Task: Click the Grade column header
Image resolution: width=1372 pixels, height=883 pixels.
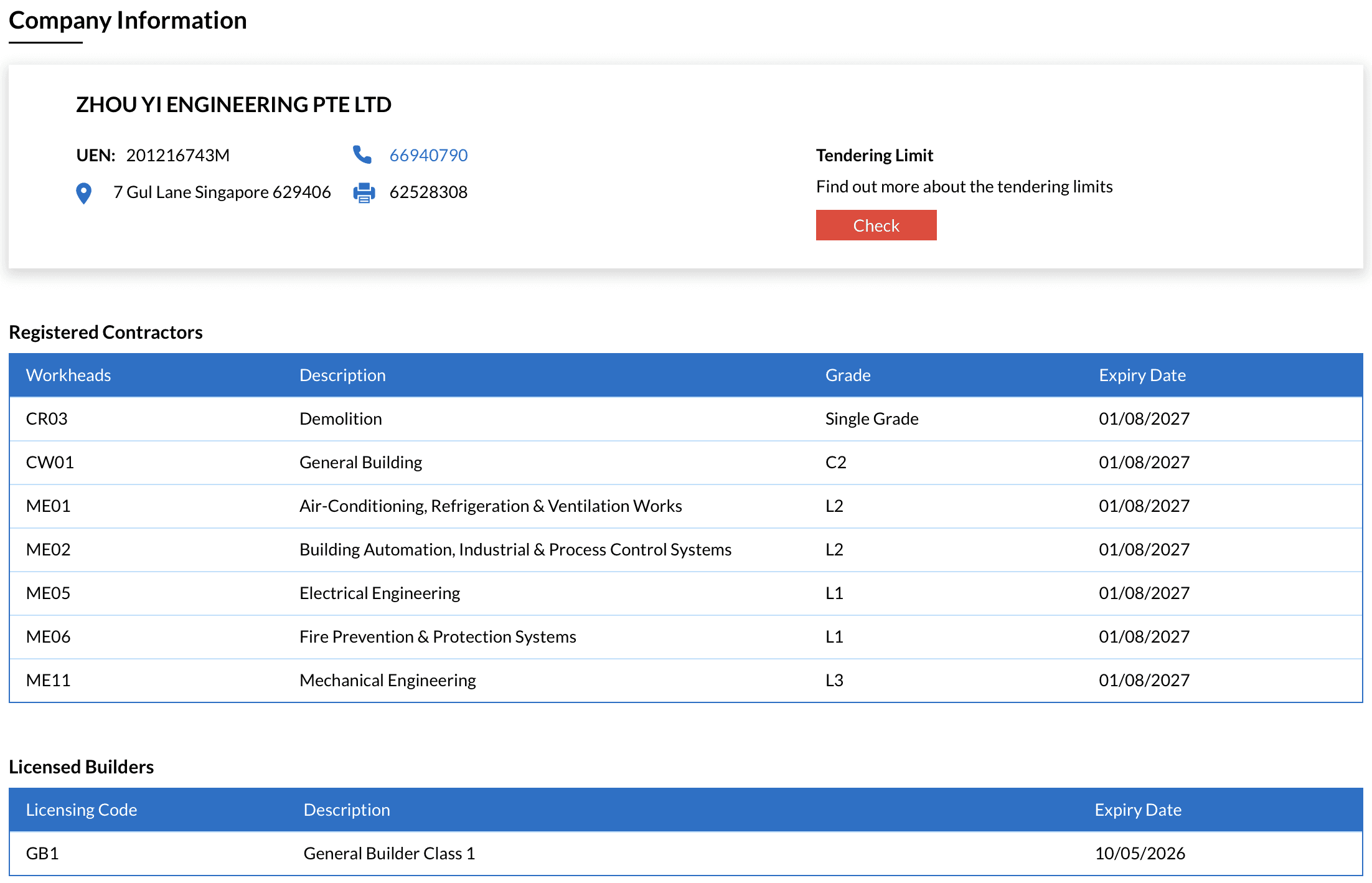Action: tap(848, 375)
